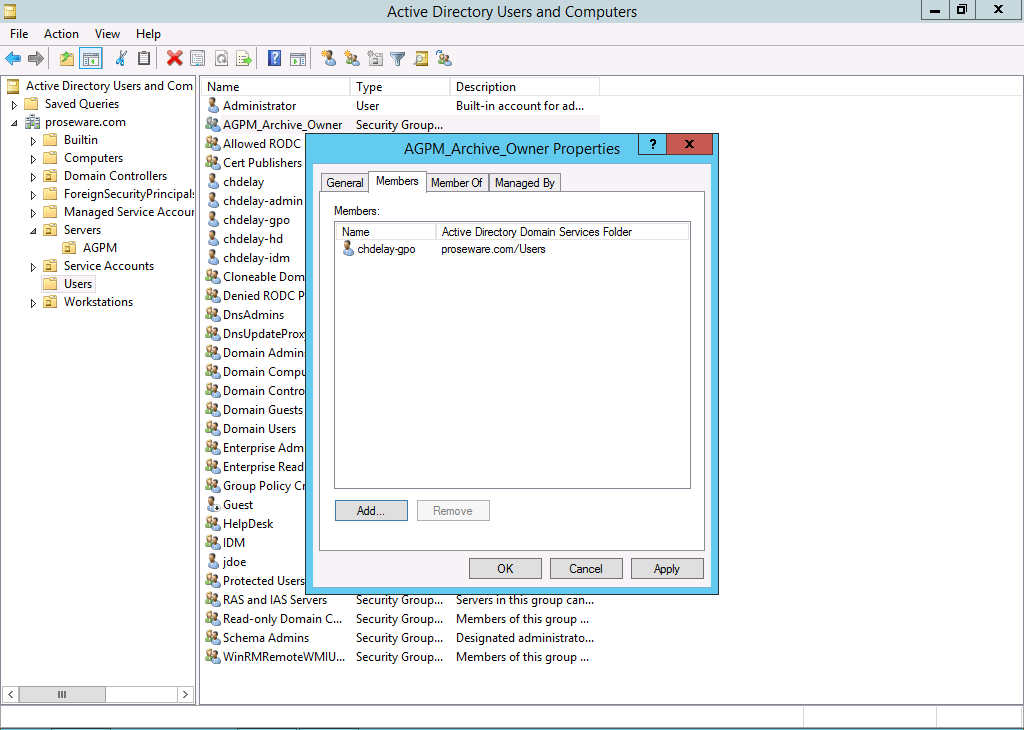The height and width of the screenshot is (730, 1024).
Task: Click the Add... button
Action: coord(371,511)
